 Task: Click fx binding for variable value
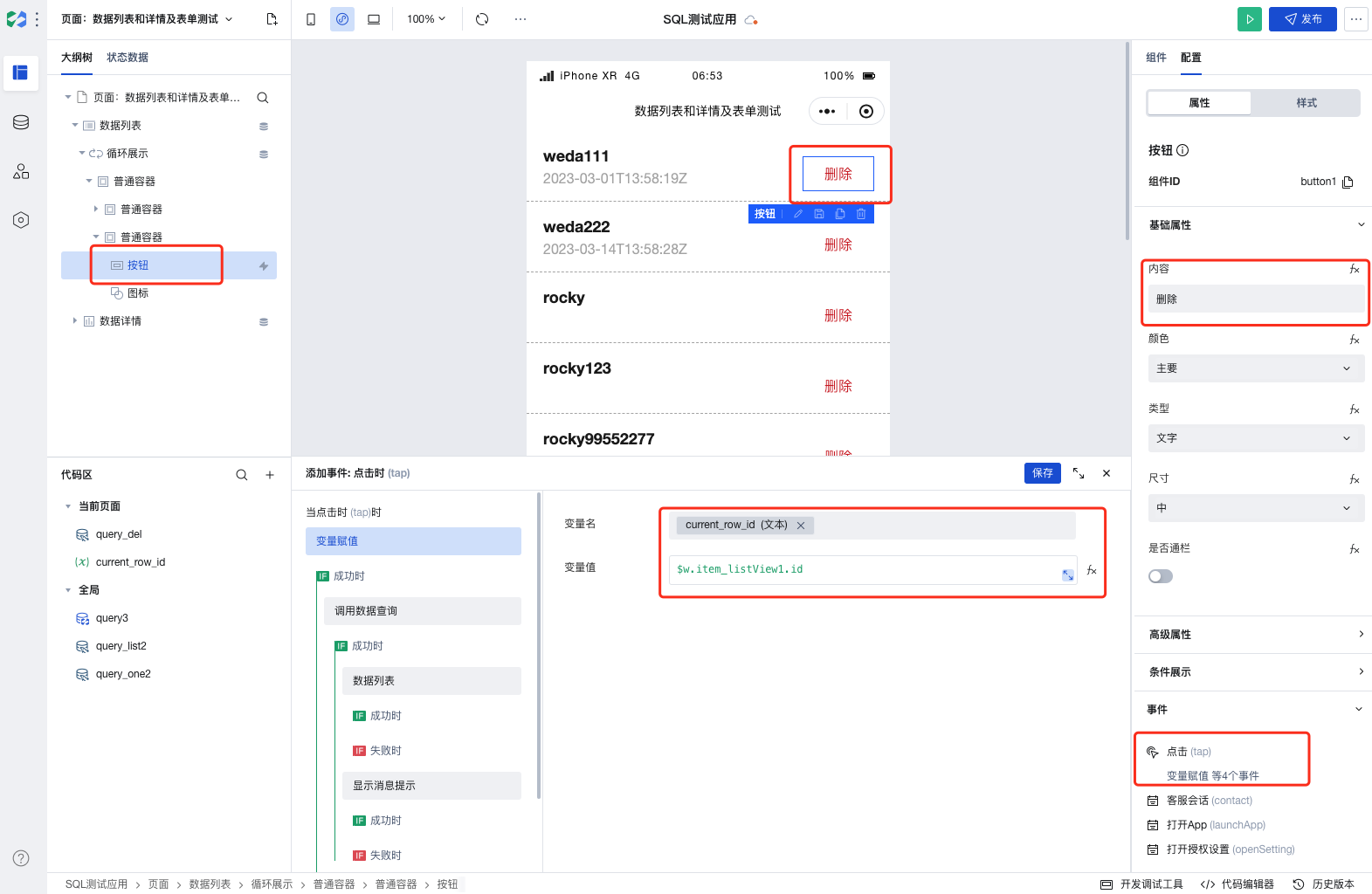1092,570
